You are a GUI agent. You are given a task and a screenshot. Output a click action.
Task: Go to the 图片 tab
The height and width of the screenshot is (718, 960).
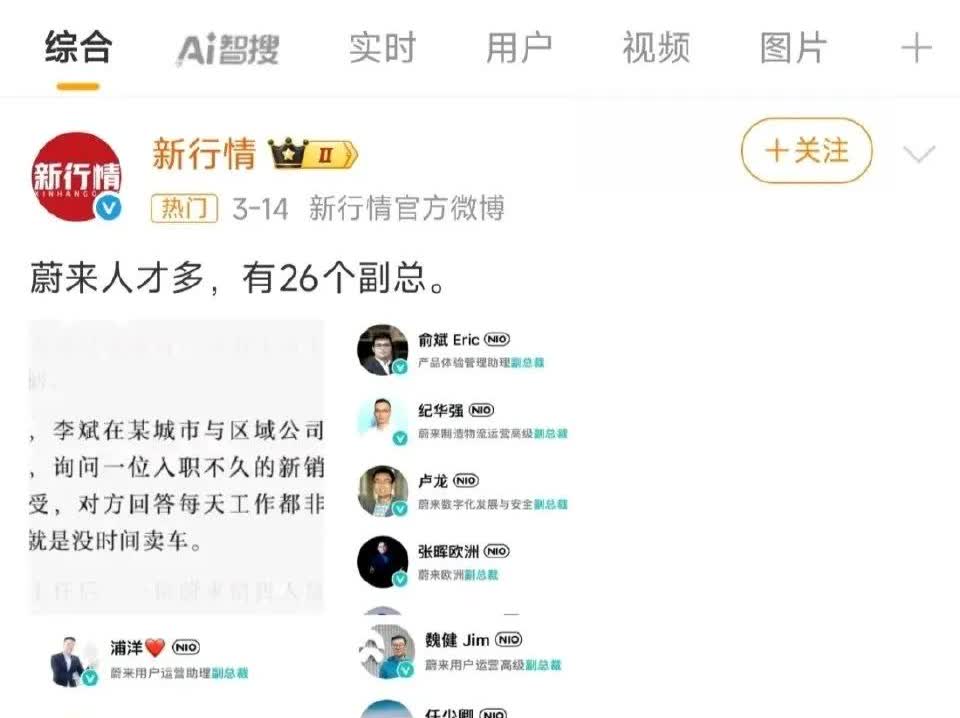point(793,48)
